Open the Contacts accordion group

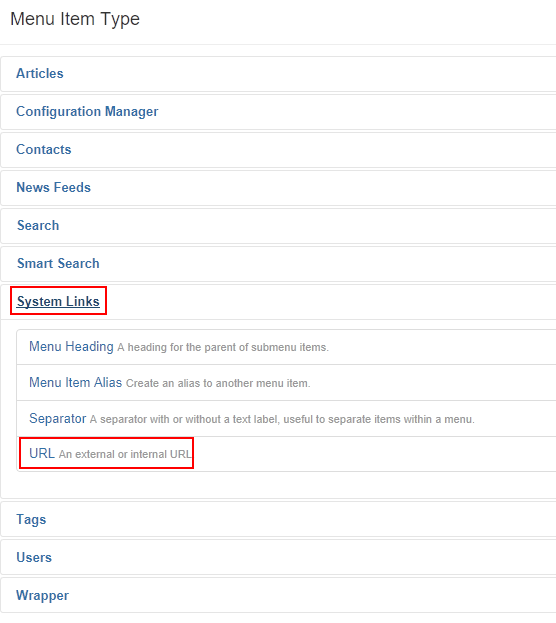(44, 149)
